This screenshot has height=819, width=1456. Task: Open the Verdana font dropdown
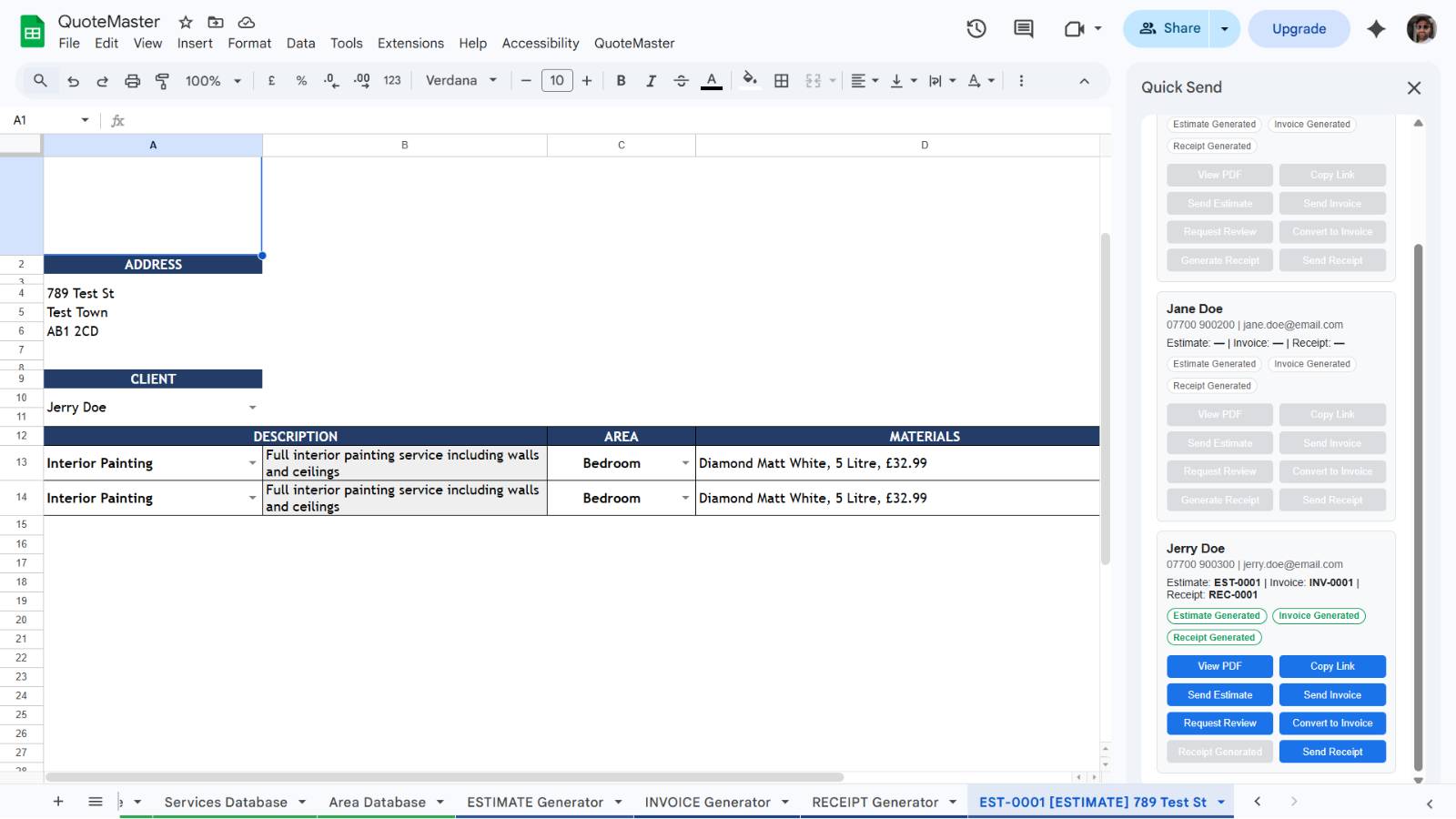(461, 81)
